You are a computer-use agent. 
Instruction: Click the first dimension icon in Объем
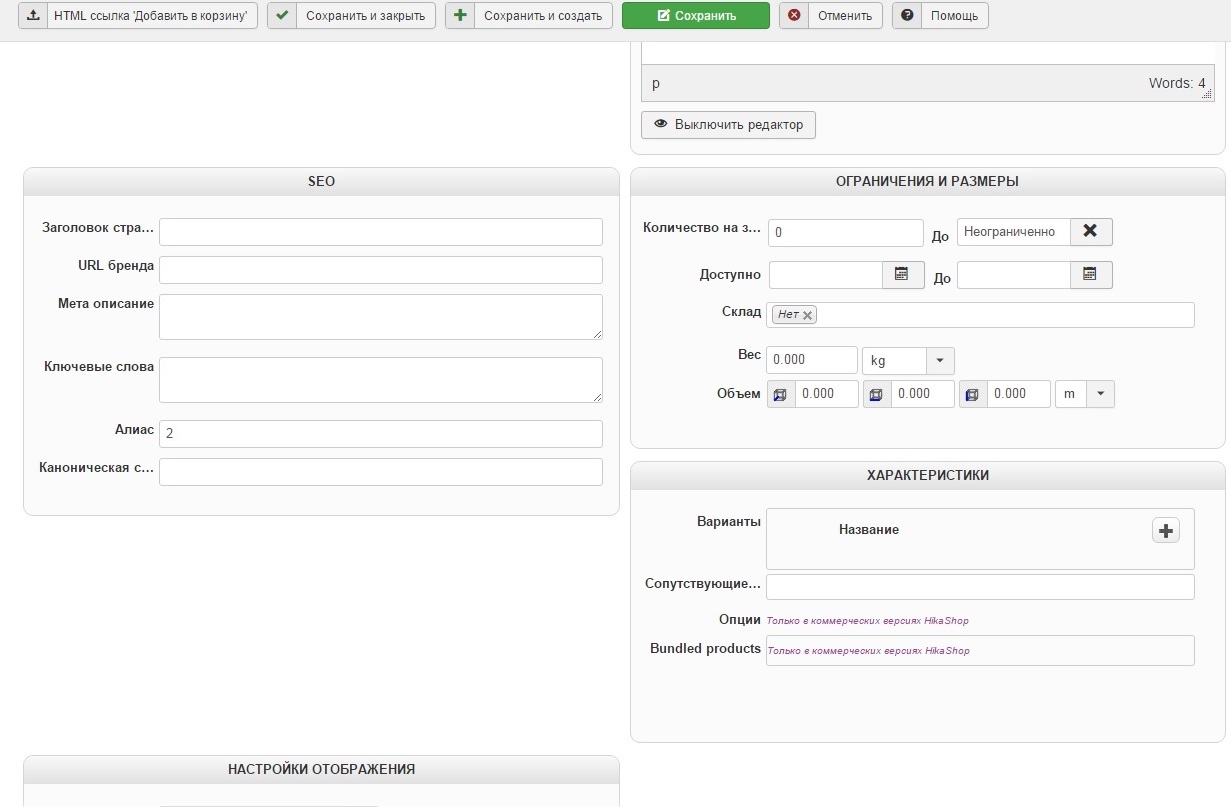[781, 394]
